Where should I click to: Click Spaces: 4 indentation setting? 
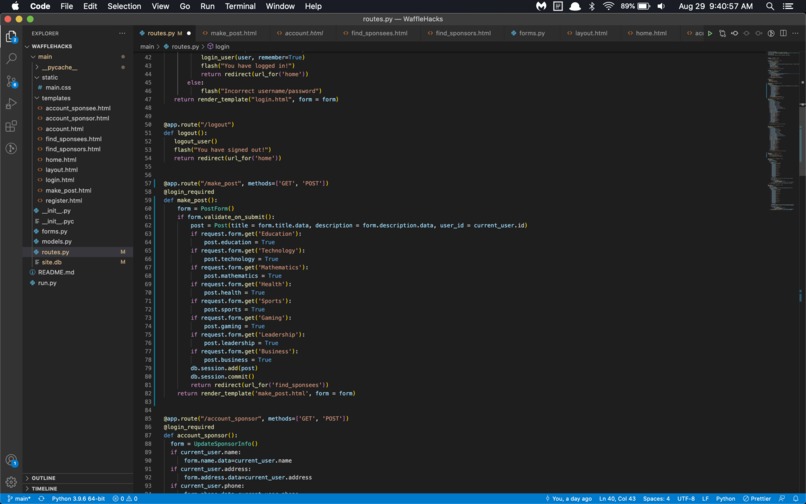[x=656, y=499]
